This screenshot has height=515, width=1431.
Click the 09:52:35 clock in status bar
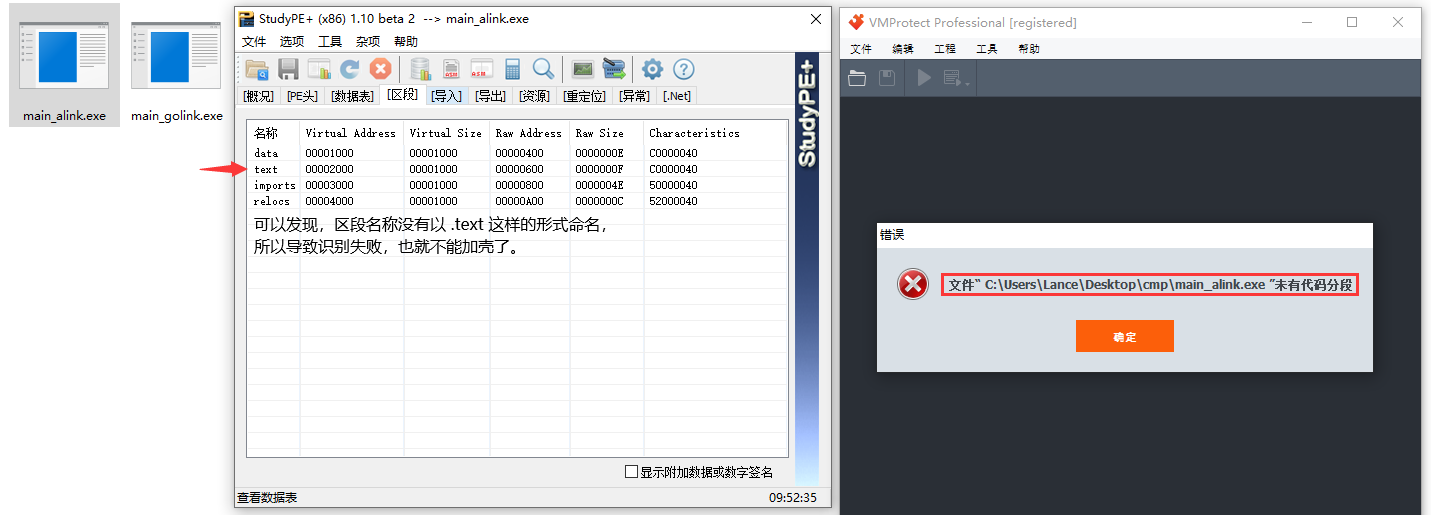click(793, 497)
